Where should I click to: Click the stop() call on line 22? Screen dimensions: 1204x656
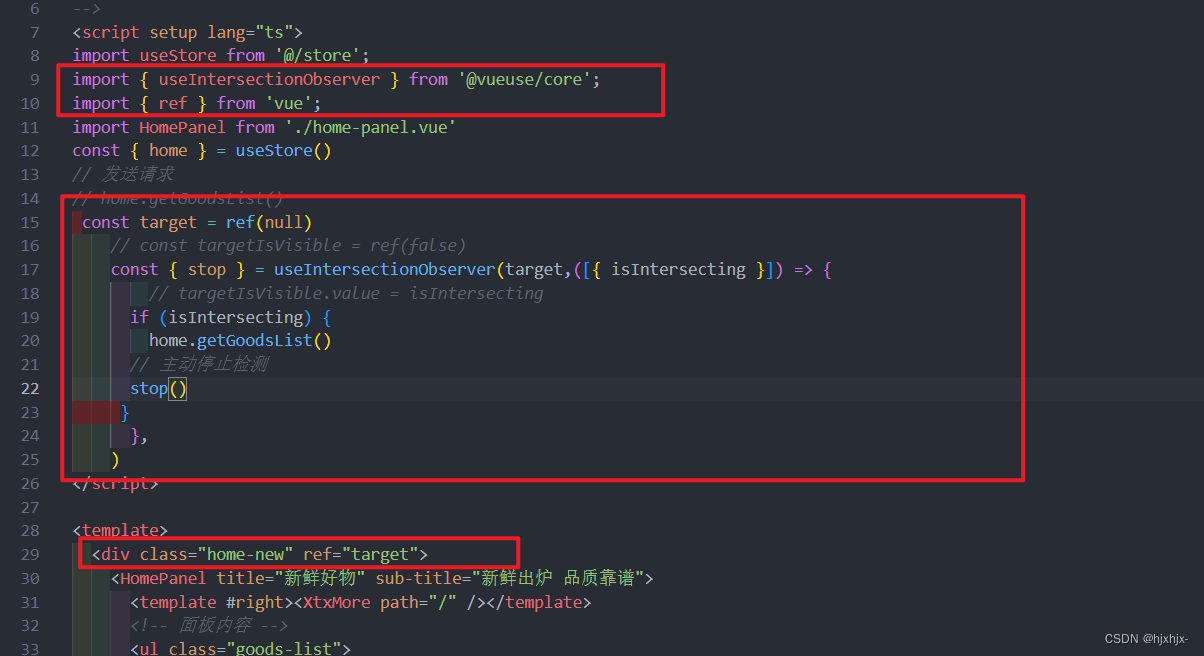pyautogui.click(x=159, y=389)
